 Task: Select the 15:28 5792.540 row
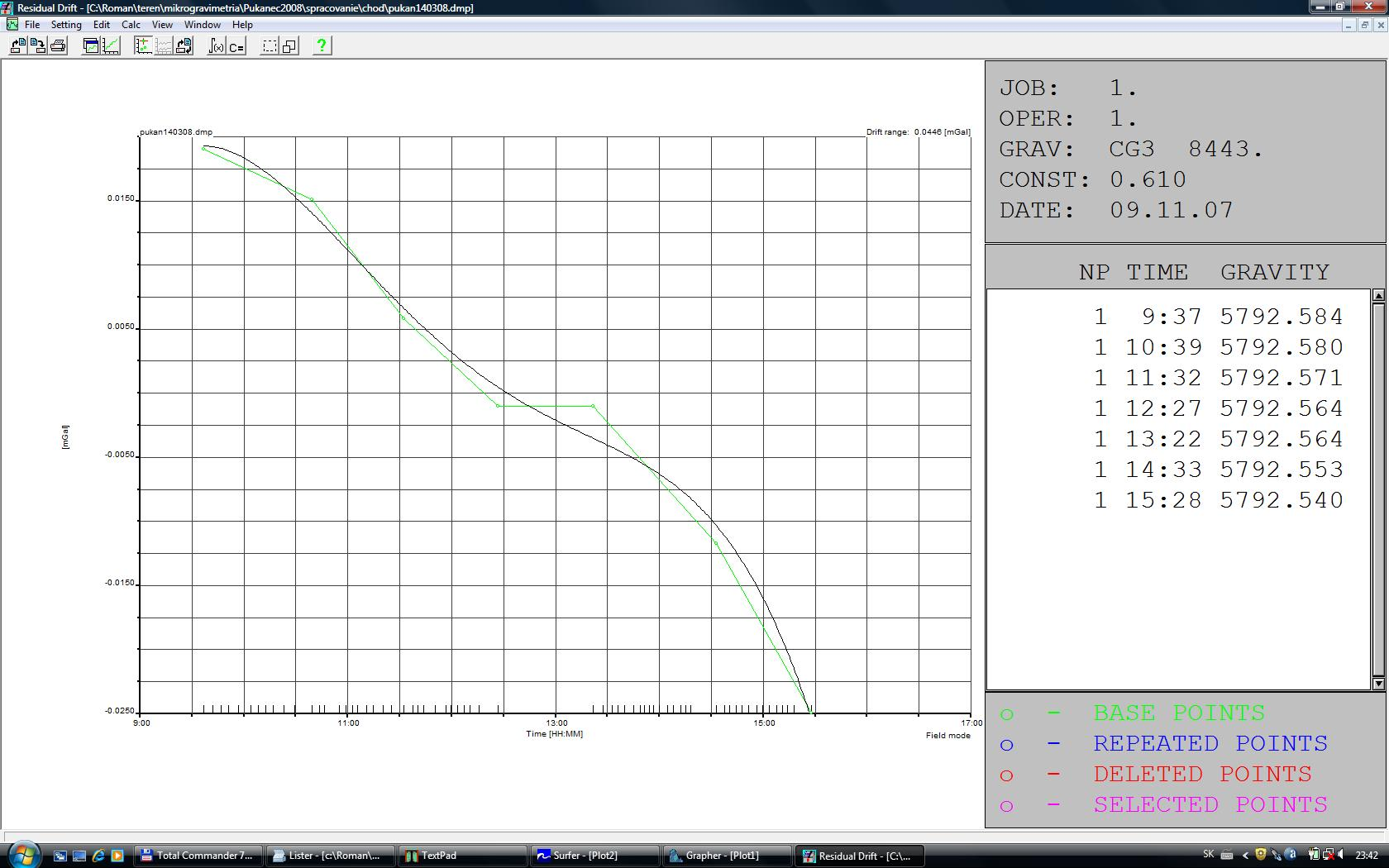coord(1219,500)
